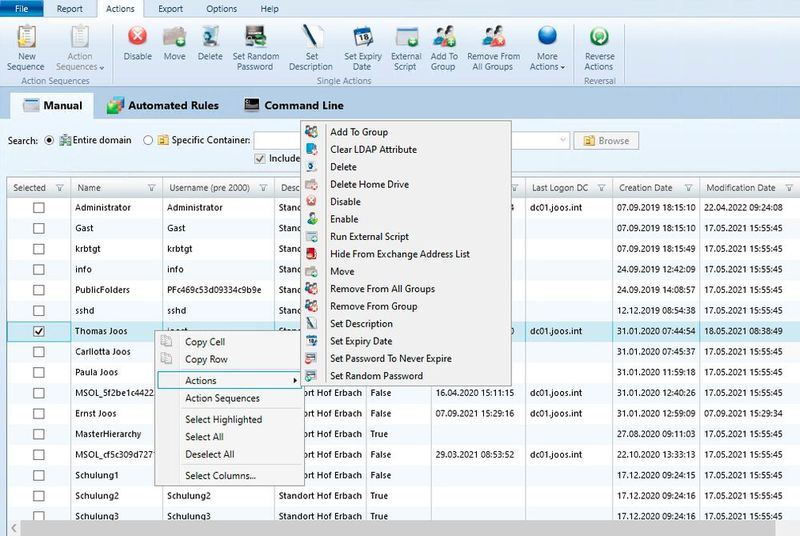
Task: Open the File menu
Action: (x=21, y=9)
